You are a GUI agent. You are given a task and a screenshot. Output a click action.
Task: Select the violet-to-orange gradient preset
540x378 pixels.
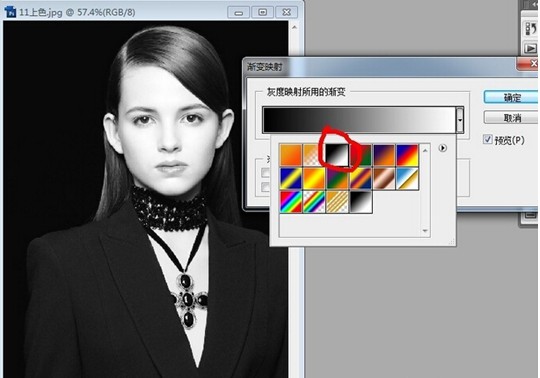point(384,155)
